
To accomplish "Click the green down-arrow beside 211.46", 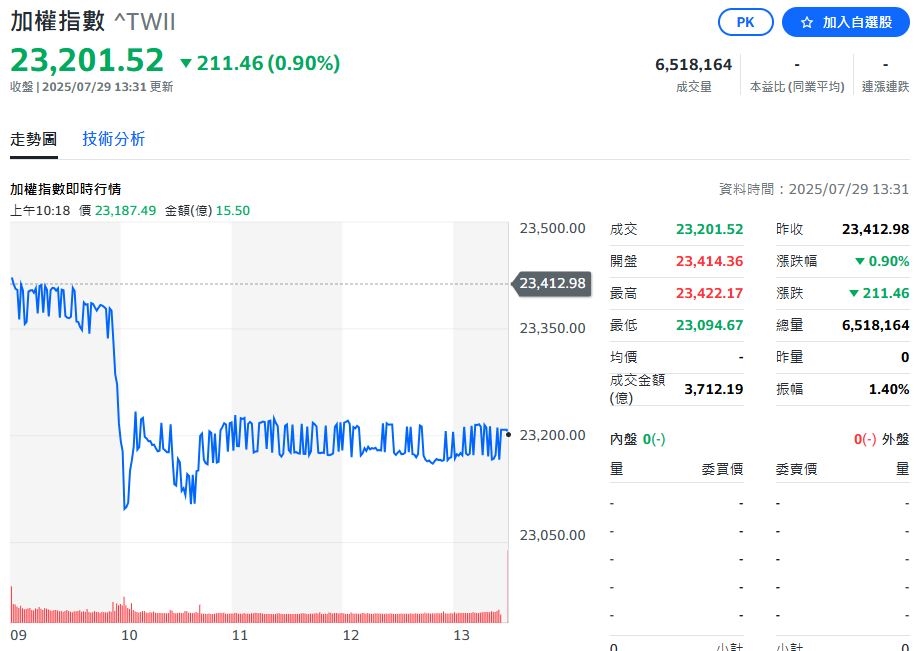I will click(188, 61).
